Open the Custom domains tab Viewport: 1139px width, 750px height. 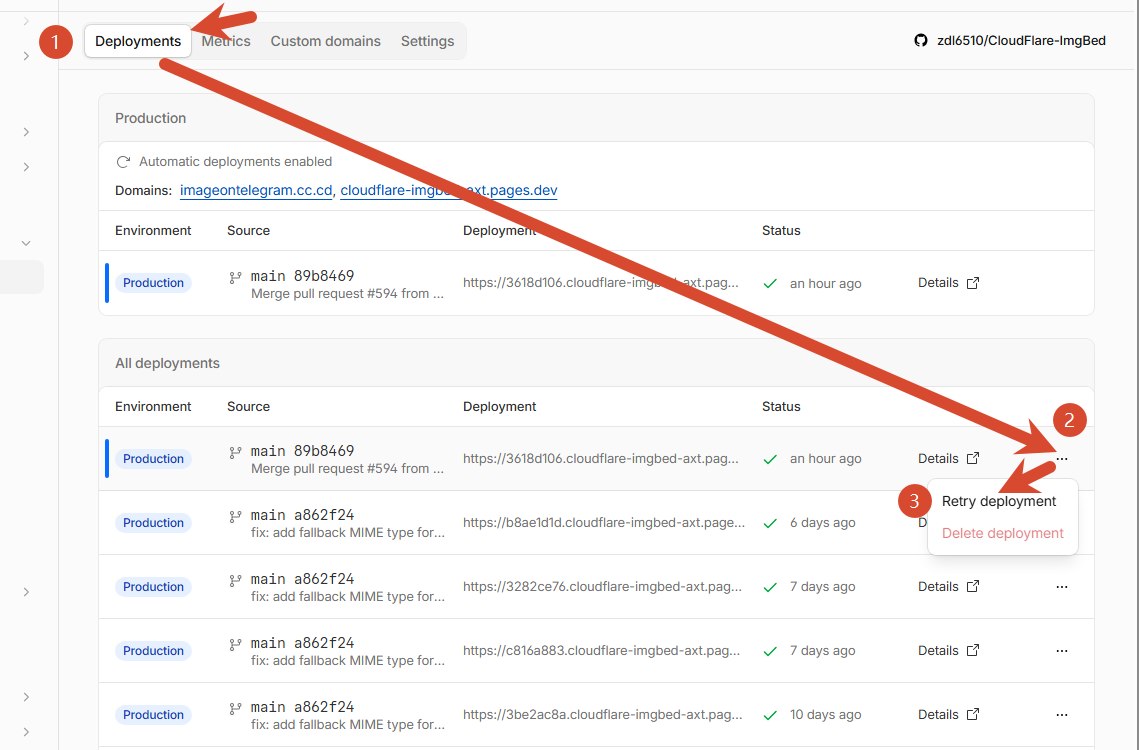325,41
